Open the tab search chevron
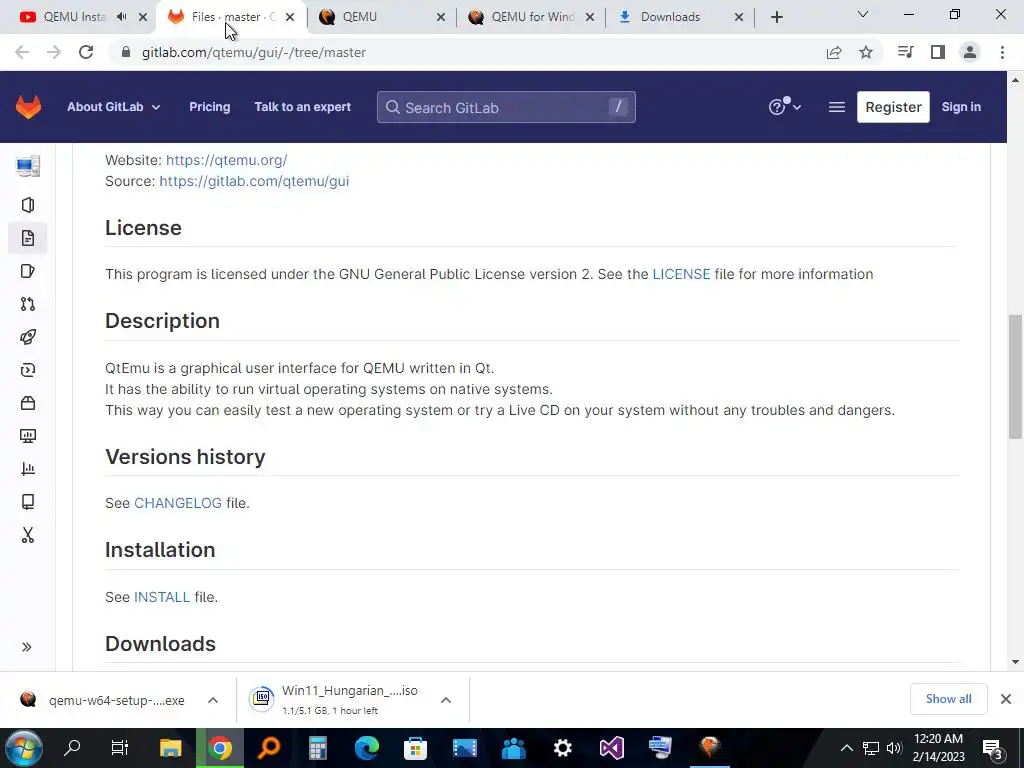Viewport: 1024px width, 768px height. coord(863,14)
